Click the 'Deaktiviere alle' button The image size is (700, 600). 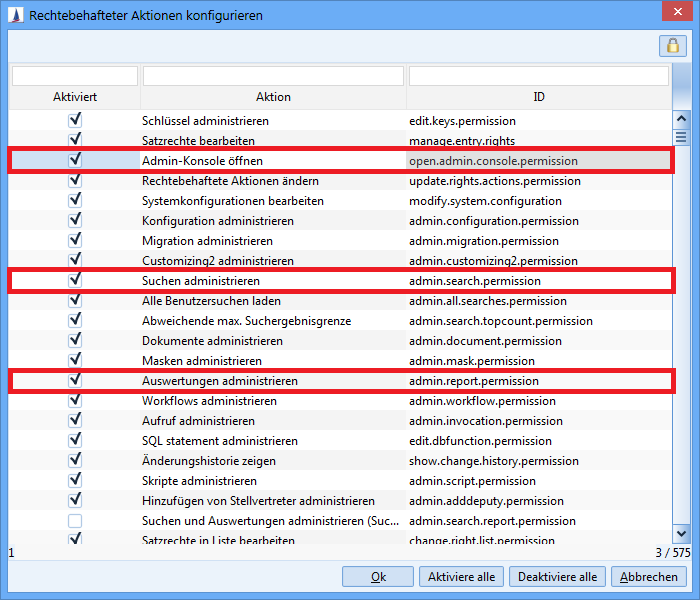tap(557, 577)
